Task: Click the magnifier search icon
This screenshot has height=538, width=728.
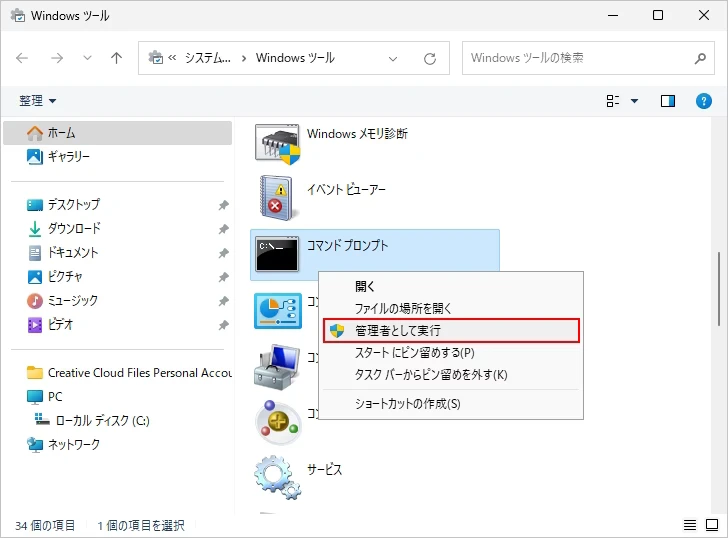Action: (700, 58)
